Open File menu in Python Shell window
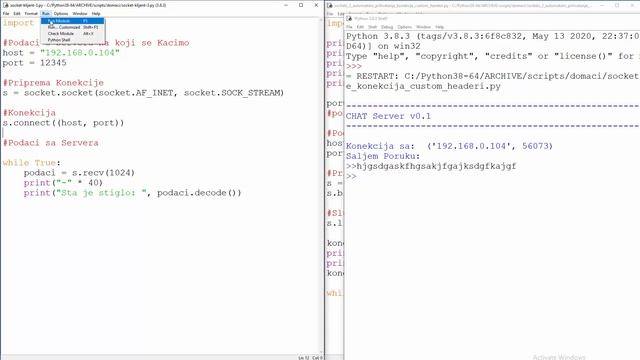Screen dimensions: 640x360 (x=349, y=27)
